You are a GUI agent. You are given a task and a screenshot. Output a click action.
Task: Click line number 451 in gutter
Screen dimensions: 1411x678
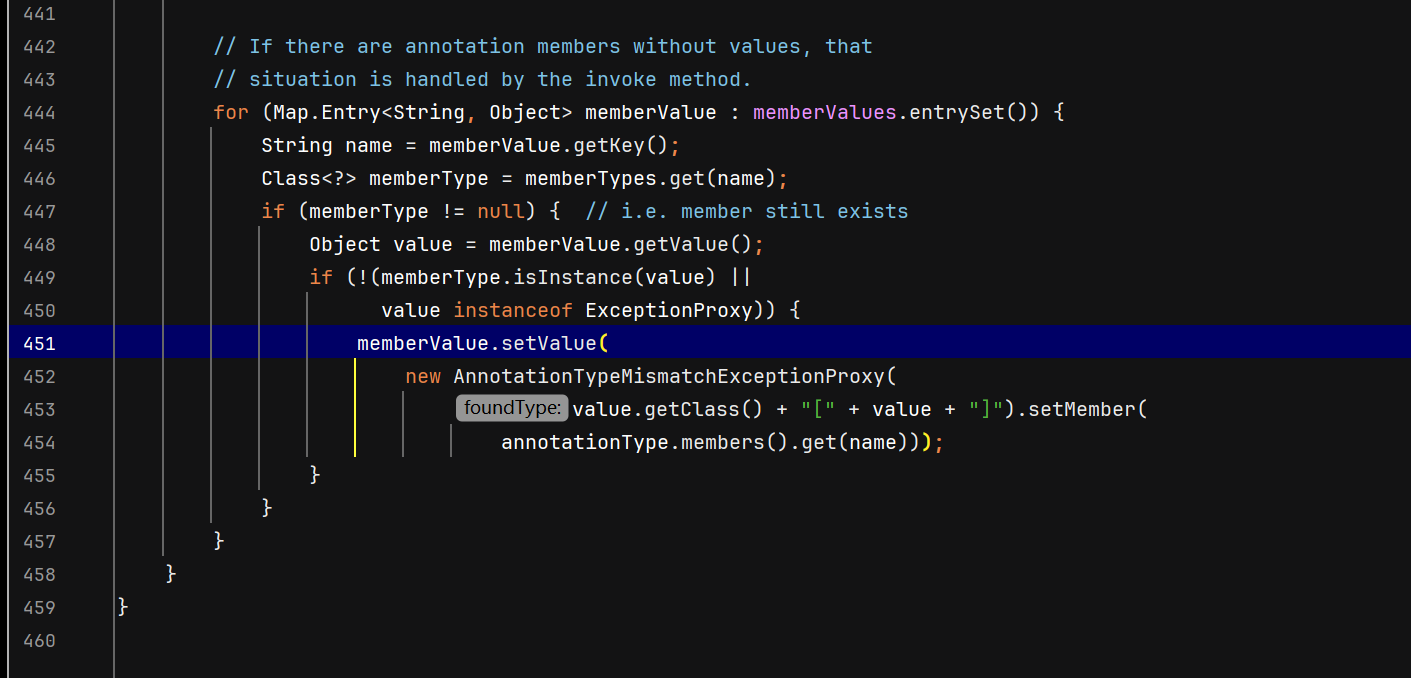pos(38,343)
